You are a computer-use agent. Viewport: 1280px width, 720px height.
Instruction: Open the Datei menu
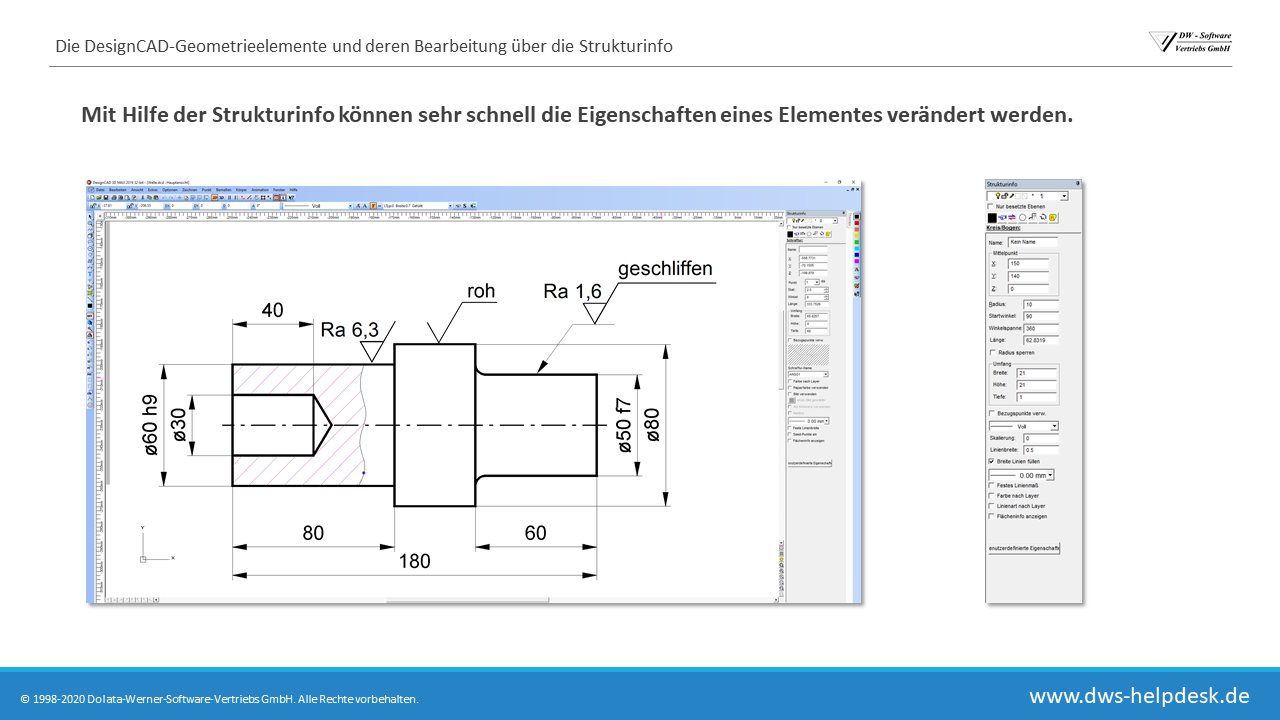click(x=100, y=190)
